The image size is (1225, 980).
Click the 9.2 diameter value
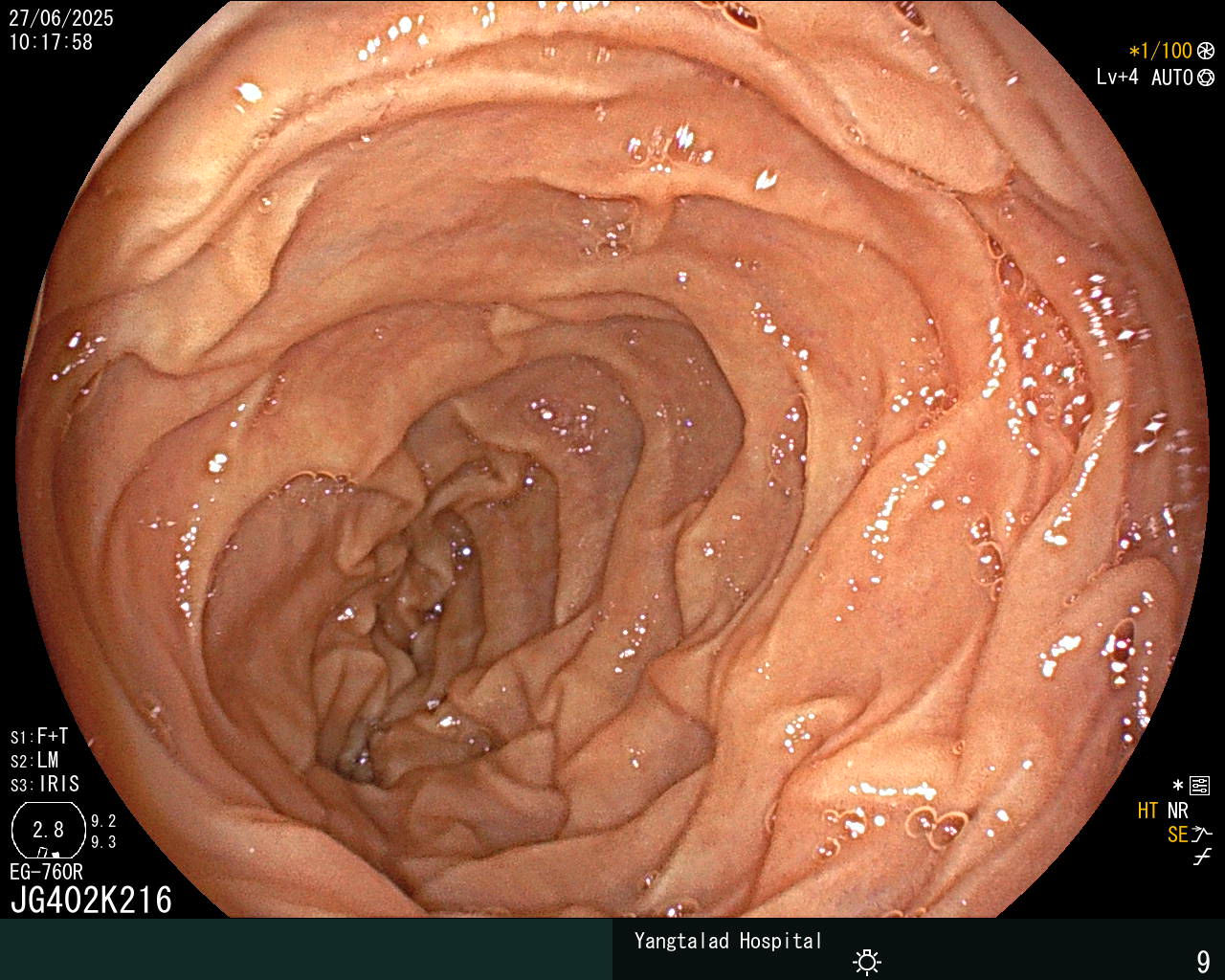[103, 821]
